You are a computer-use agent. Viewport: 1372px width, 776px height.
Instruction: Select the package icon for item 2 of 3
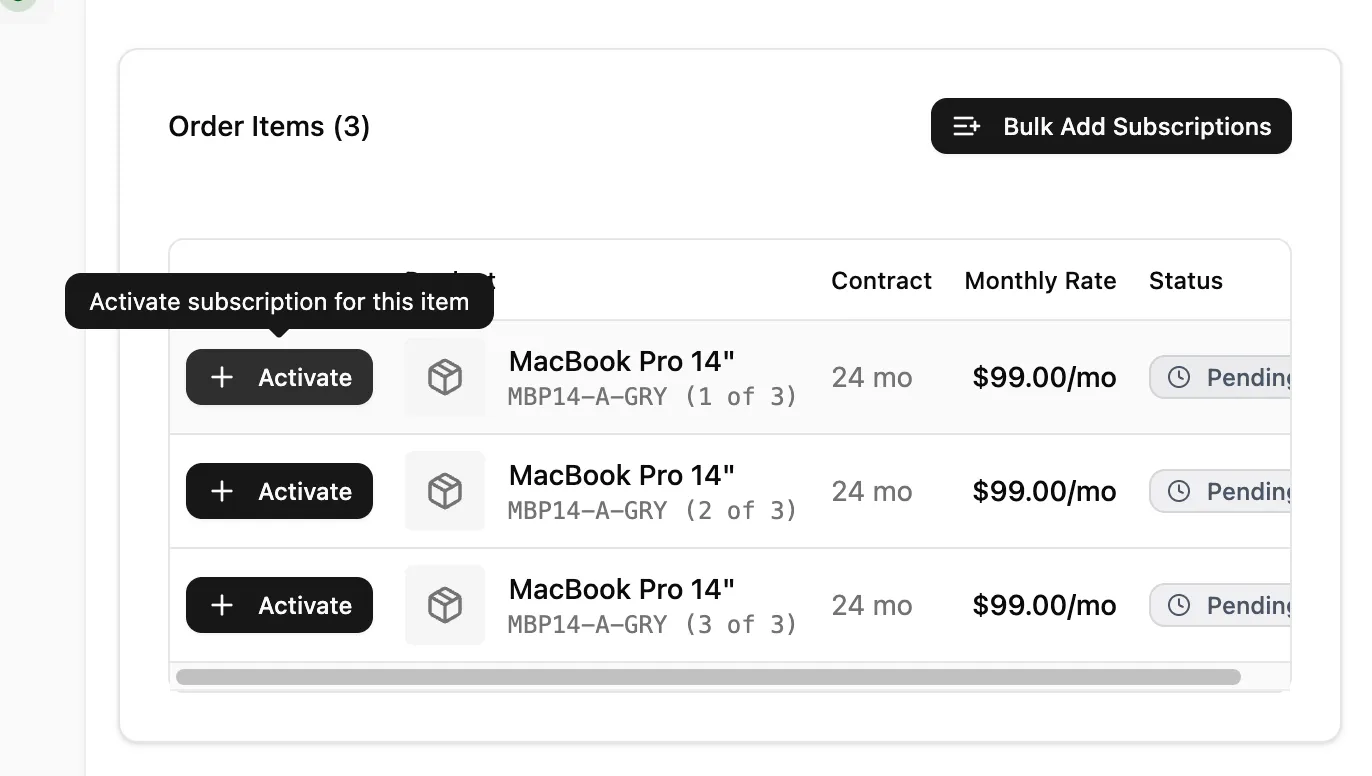click(445, 491)
